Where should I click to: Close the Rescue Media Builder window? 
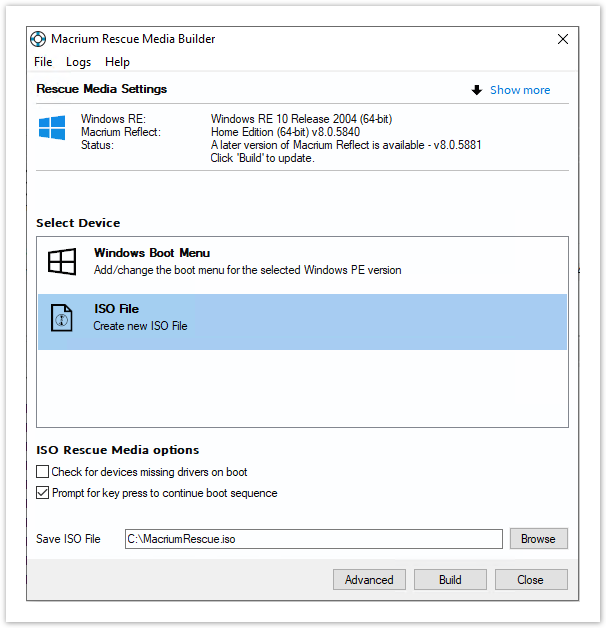click(563, 39)
